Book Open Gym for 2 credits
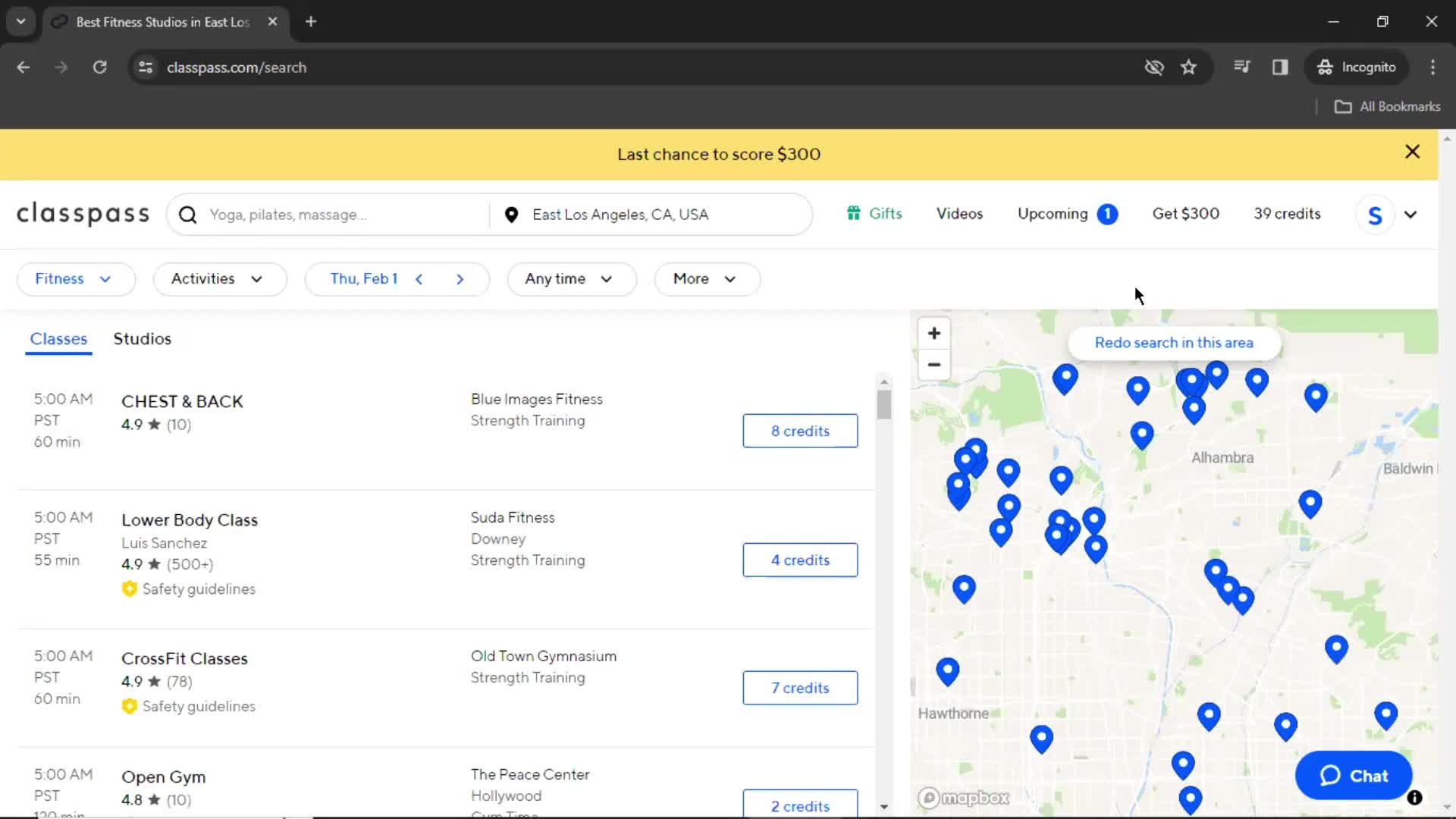This screenshot has height=819, width=1456. click(x=800, y=804)
